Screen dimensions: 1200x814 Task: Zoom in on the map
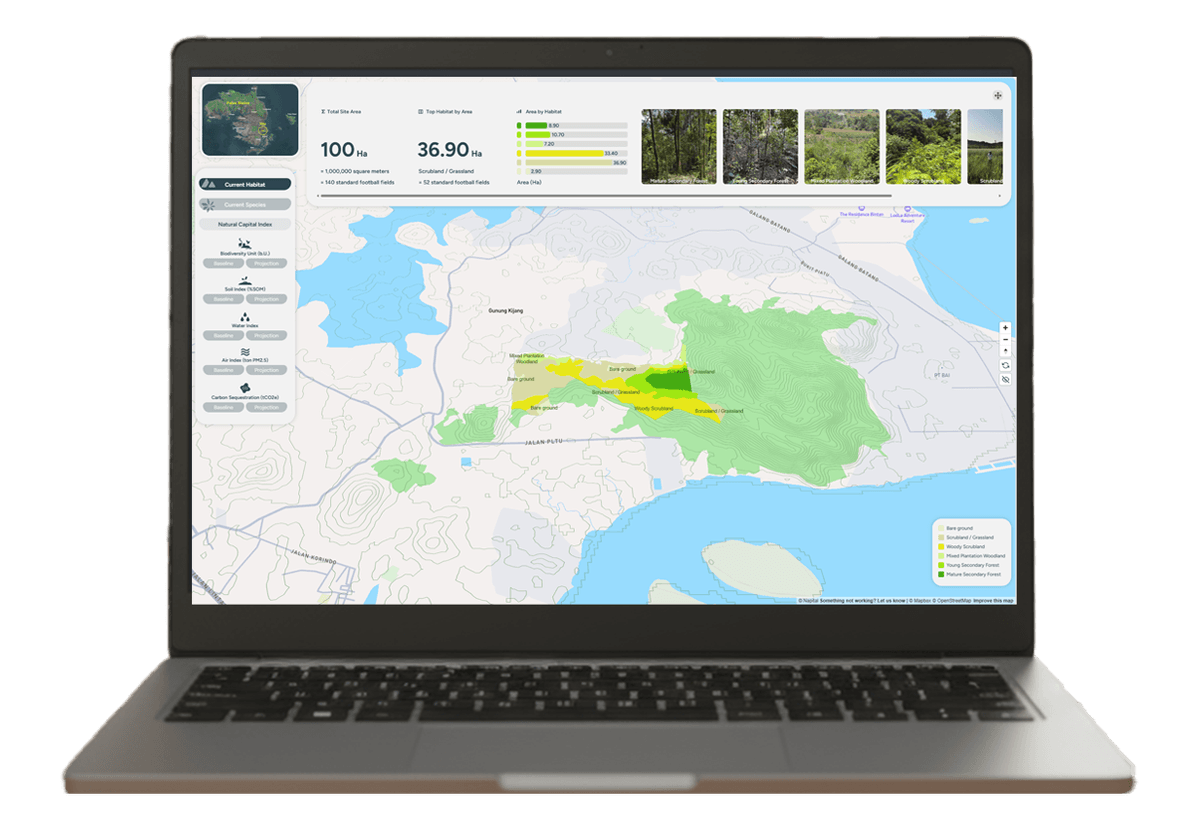(x=1005, y=328)
